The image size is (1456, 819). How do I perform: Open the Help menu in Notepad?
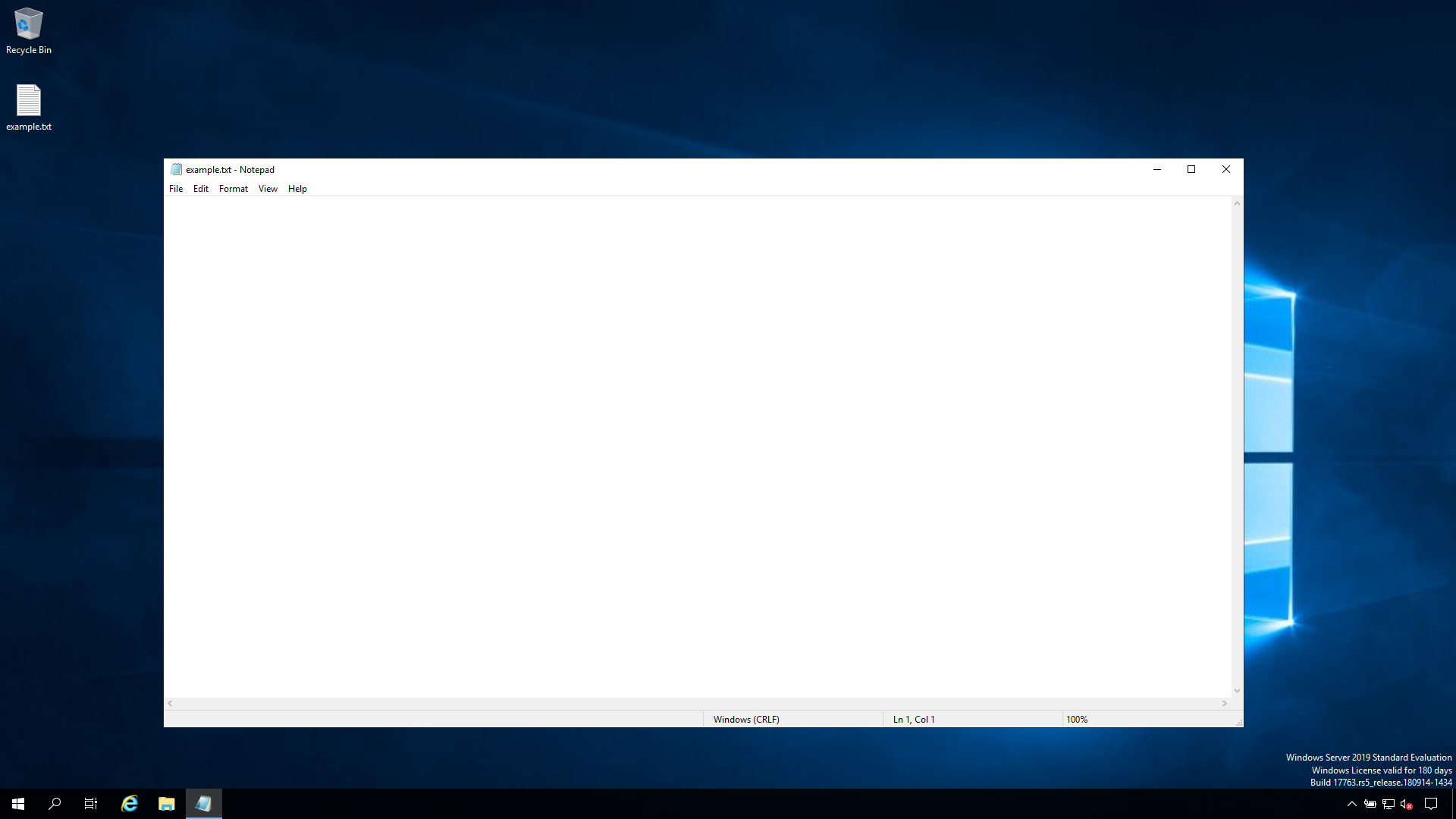point(297,188)
